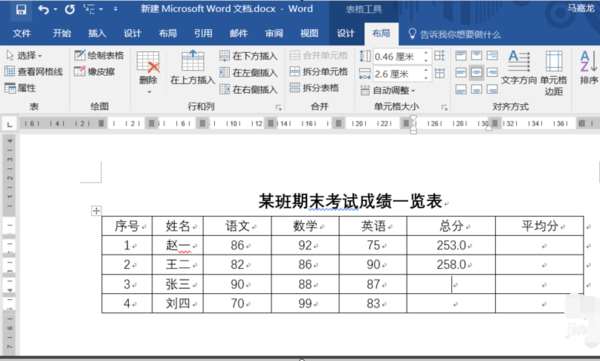
Task: Click the Save icon in quick access toolbar
Action: [21, 10]
